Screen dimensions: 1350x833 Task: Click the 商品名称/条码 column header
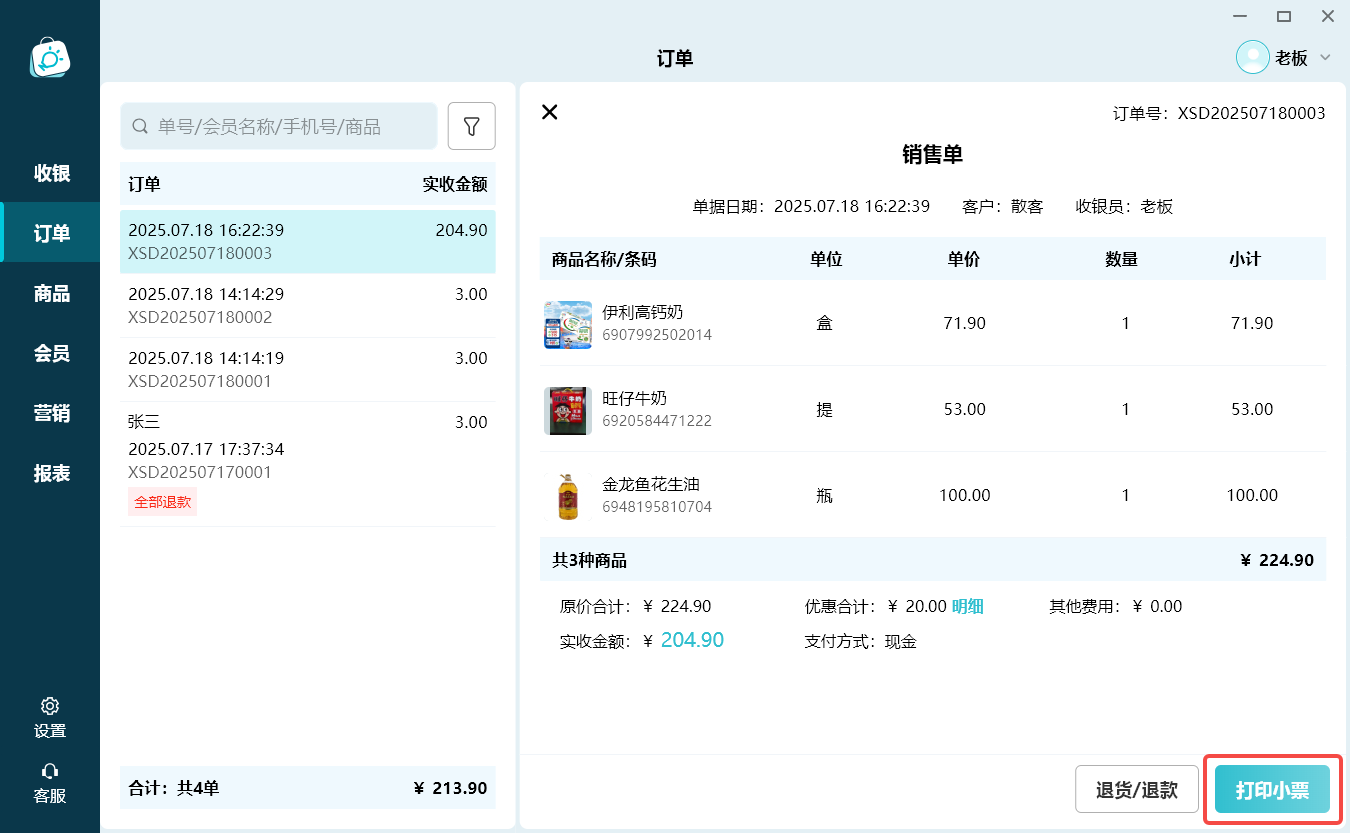(604, 259)
